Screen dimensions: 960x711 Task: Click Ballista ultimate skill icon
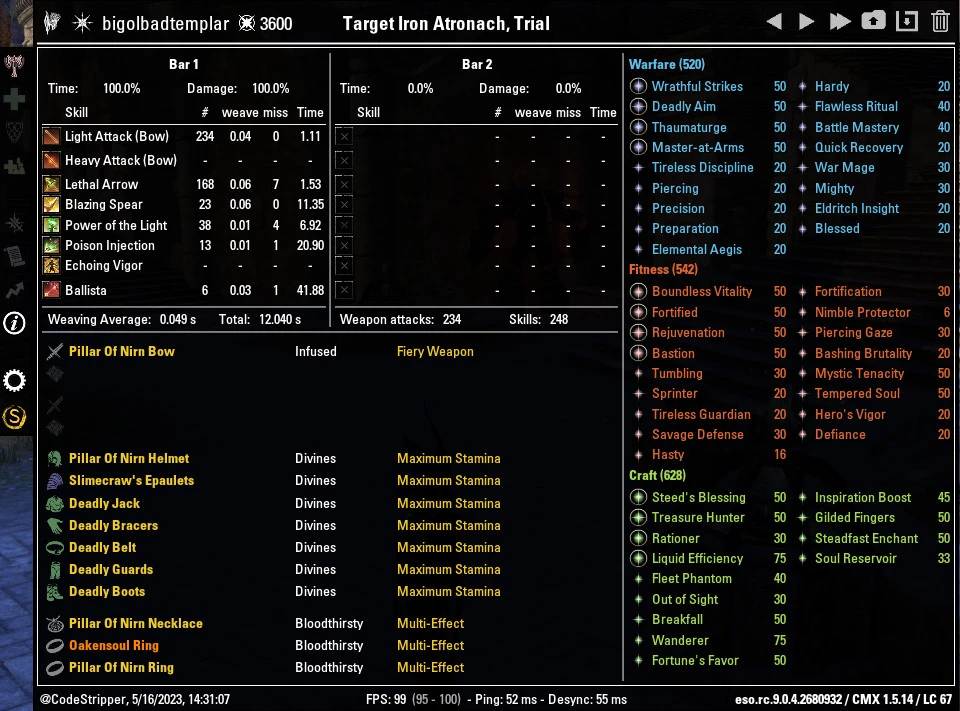click(x=51, y=290)
